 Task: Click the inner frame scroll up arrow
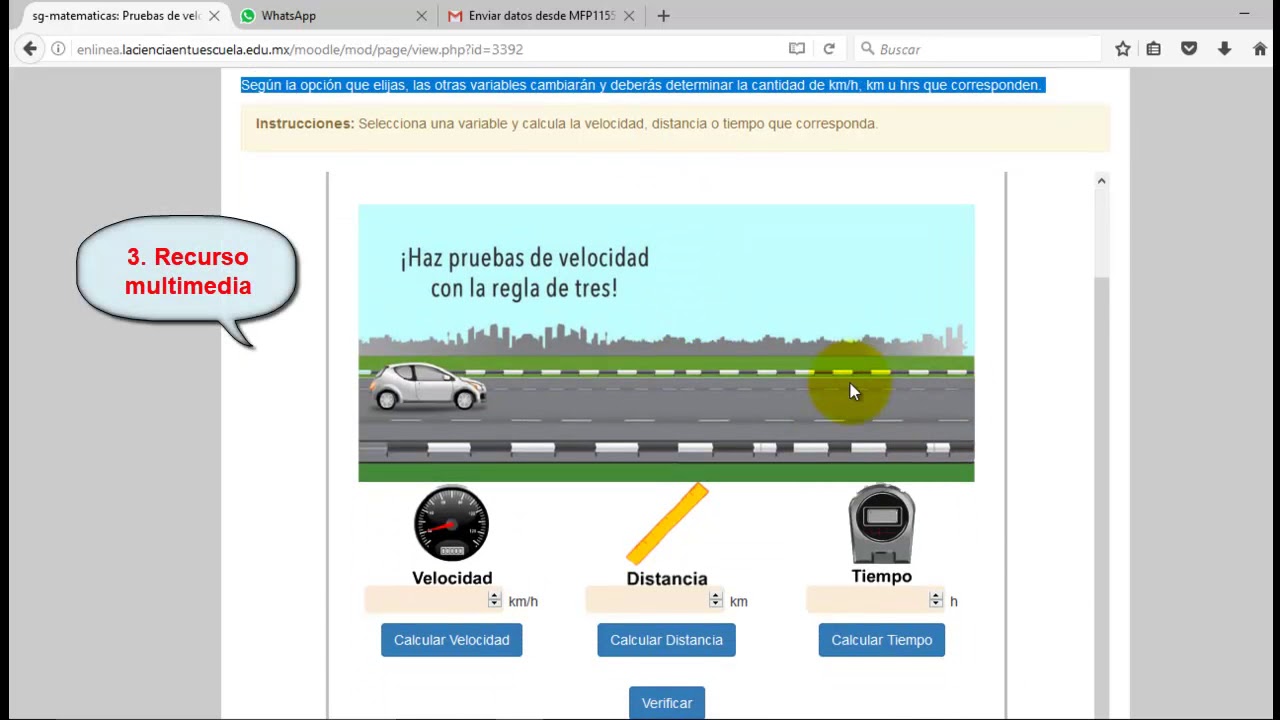pyautogui.click(x=1101, y=181)
